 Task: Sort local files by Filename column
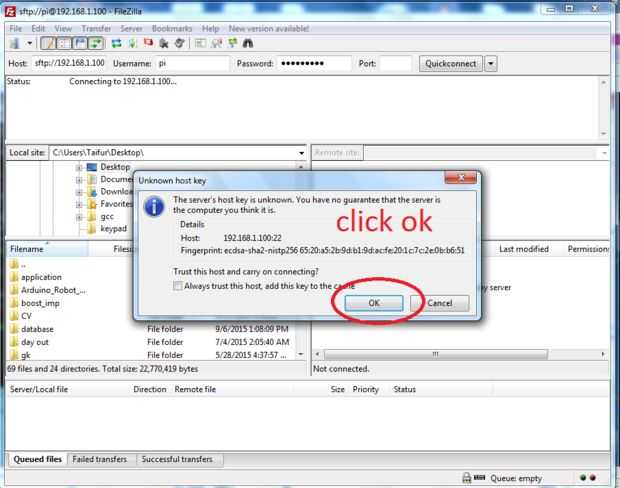coord(47,249)
